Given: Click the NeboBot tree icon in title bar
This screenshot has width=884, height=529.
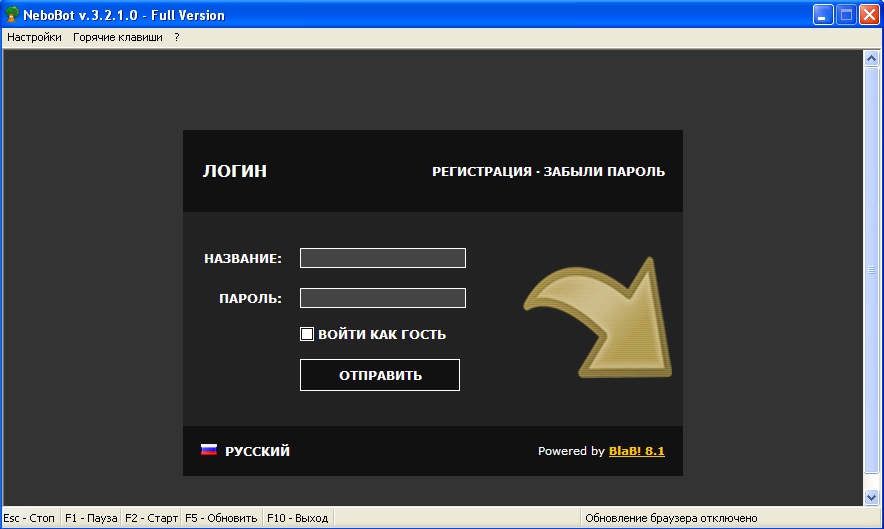Looking at the screenshot, I should [13, 15].
